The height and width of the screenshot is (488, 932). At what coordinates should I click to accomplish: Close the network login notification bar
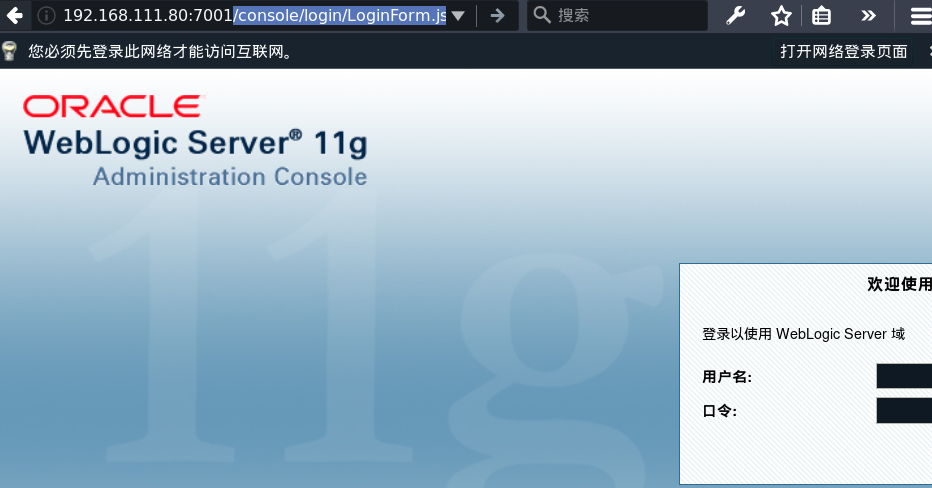(x=925, y=51)
